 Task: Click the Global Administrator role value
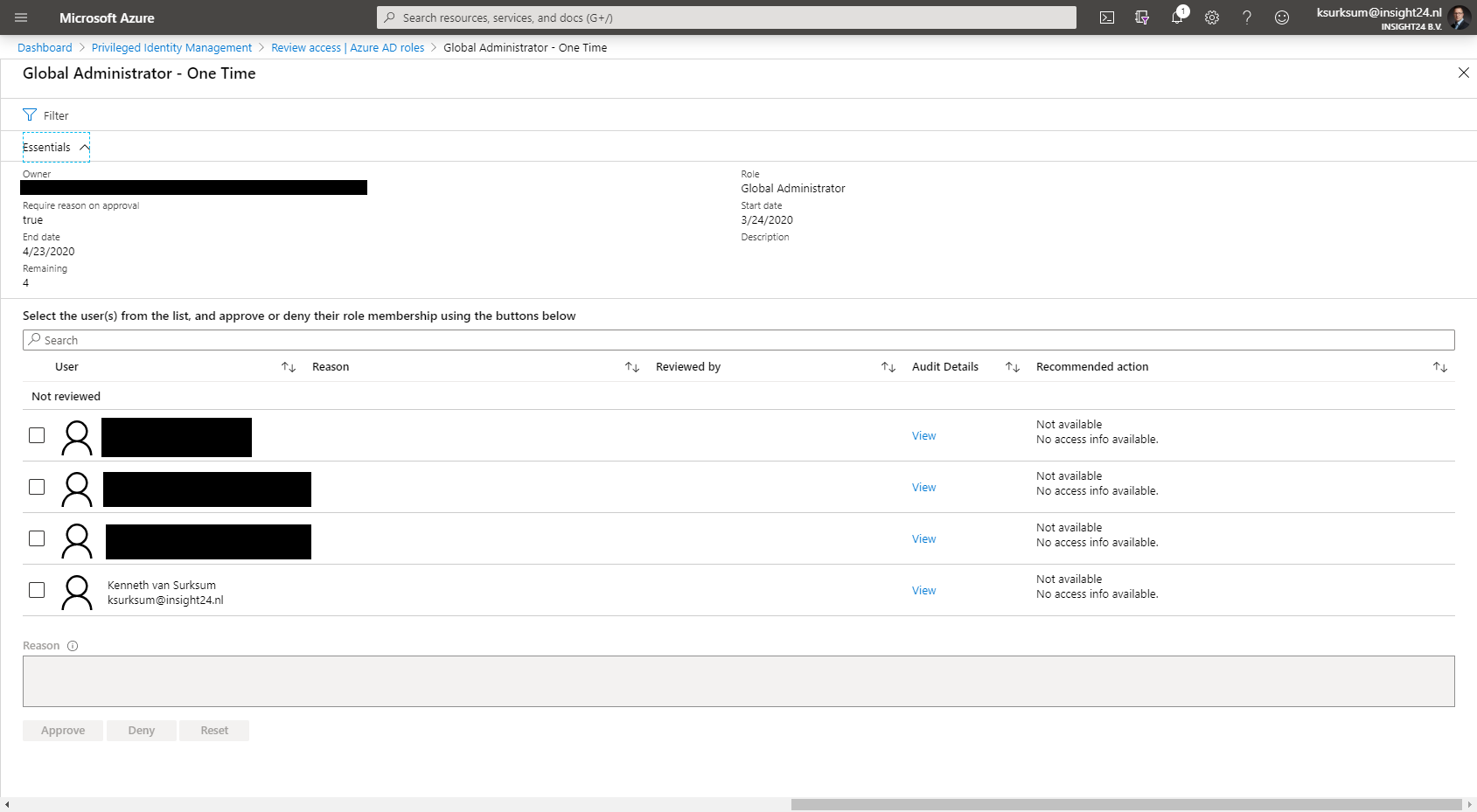(x=793, y=189)
